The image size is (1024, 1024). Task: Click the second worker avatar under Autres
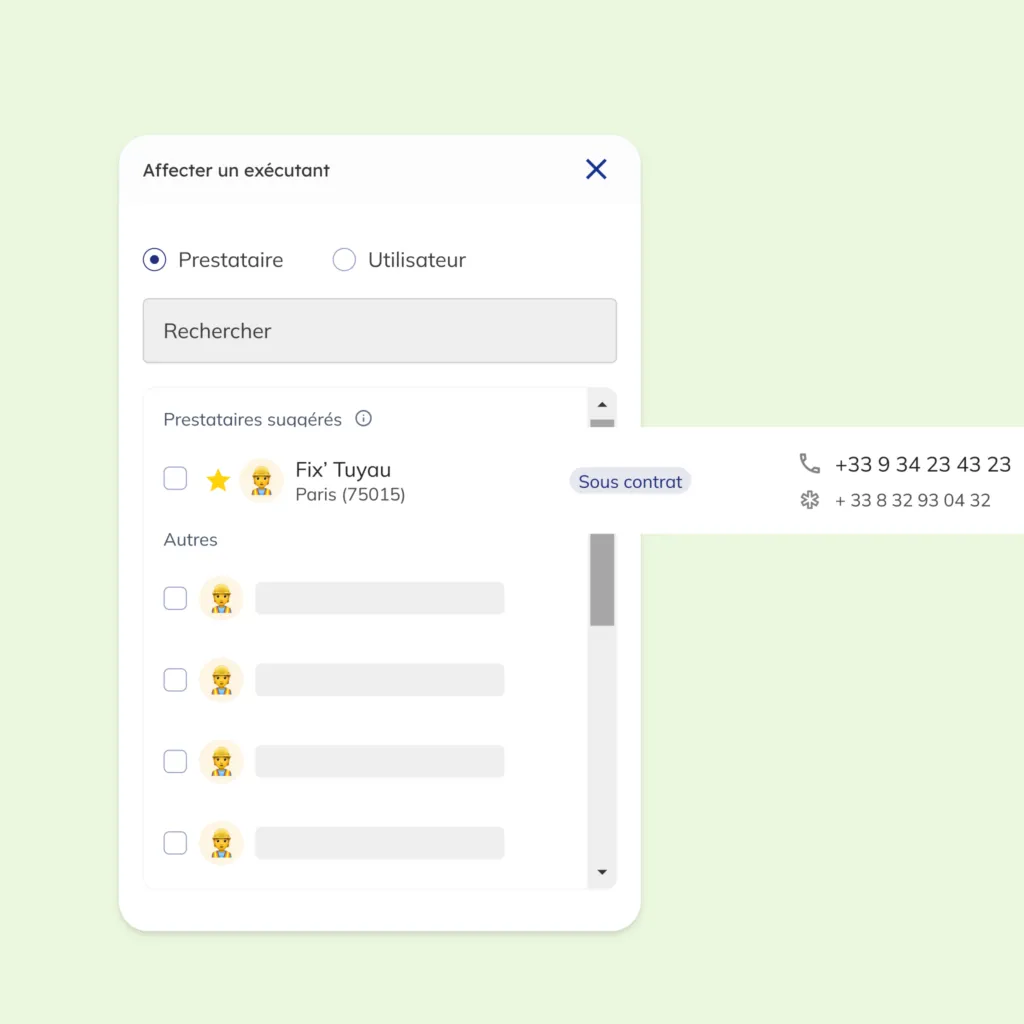[x=221, y=680]
